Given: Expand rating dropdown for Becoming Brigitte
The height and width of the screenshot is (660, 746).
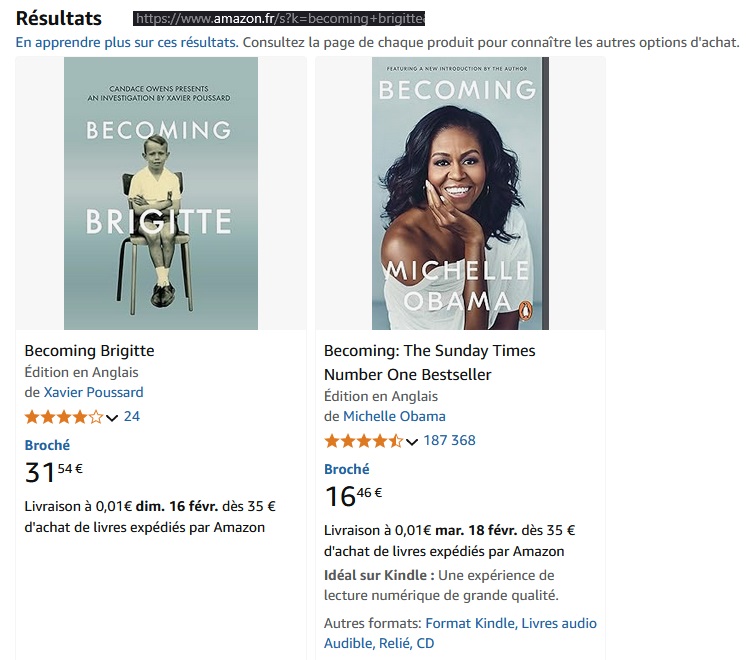Looking at the screenshot, I should click(x=112, y=418).
